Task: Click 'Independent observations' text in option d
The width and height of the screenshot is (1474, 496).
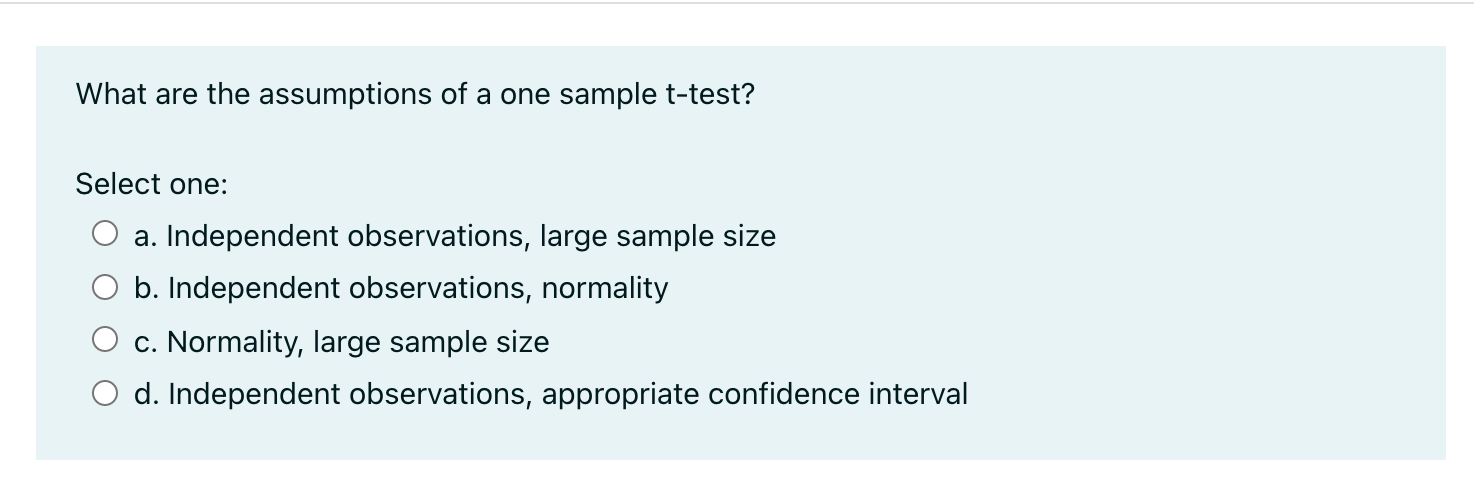Action: point(351,394)
